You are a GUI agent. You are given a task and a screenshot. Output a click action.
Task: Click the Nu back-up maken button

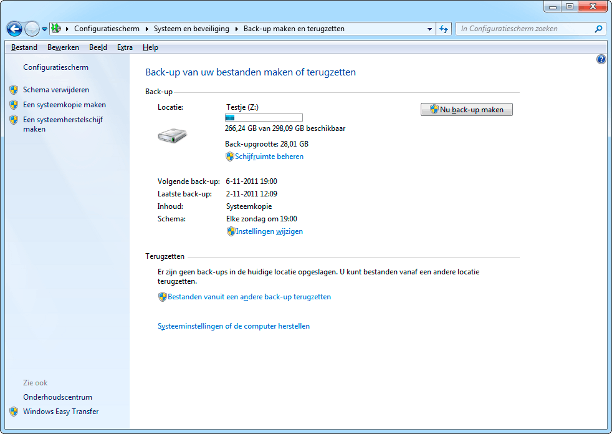pyautogui.click(x=466, y=109)
